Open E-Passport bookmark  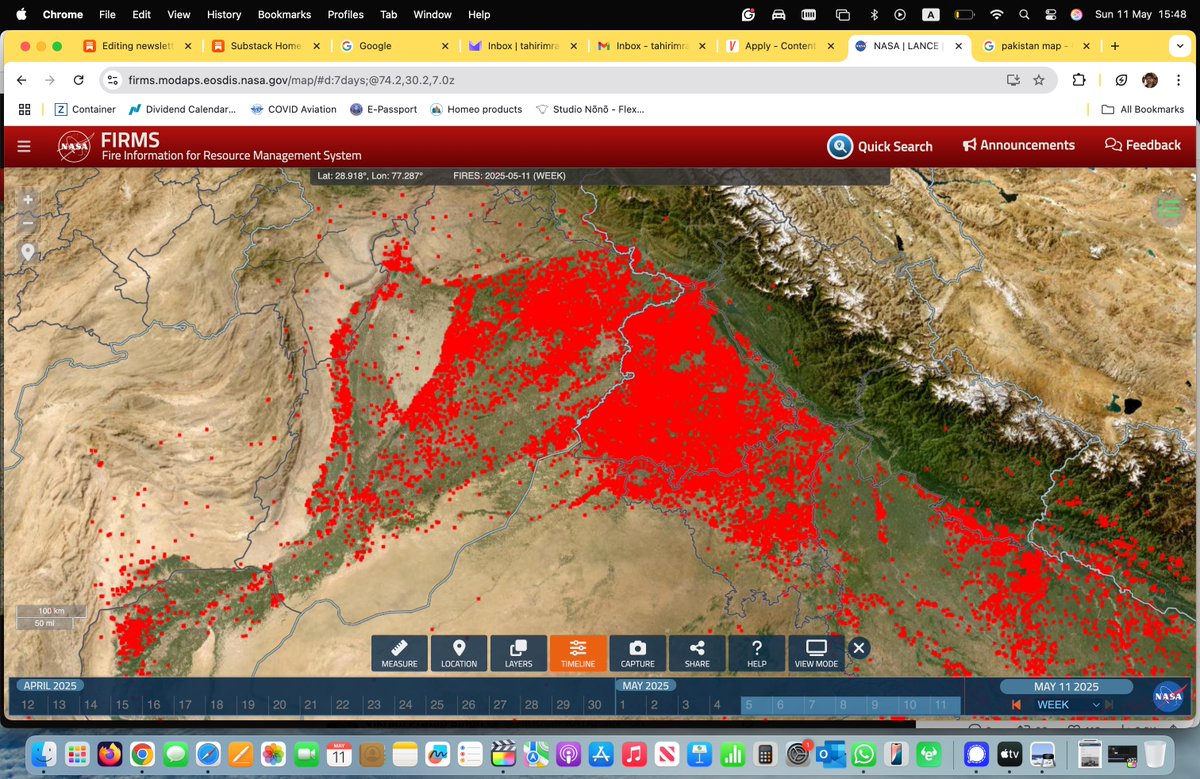[x=383, y=109]
